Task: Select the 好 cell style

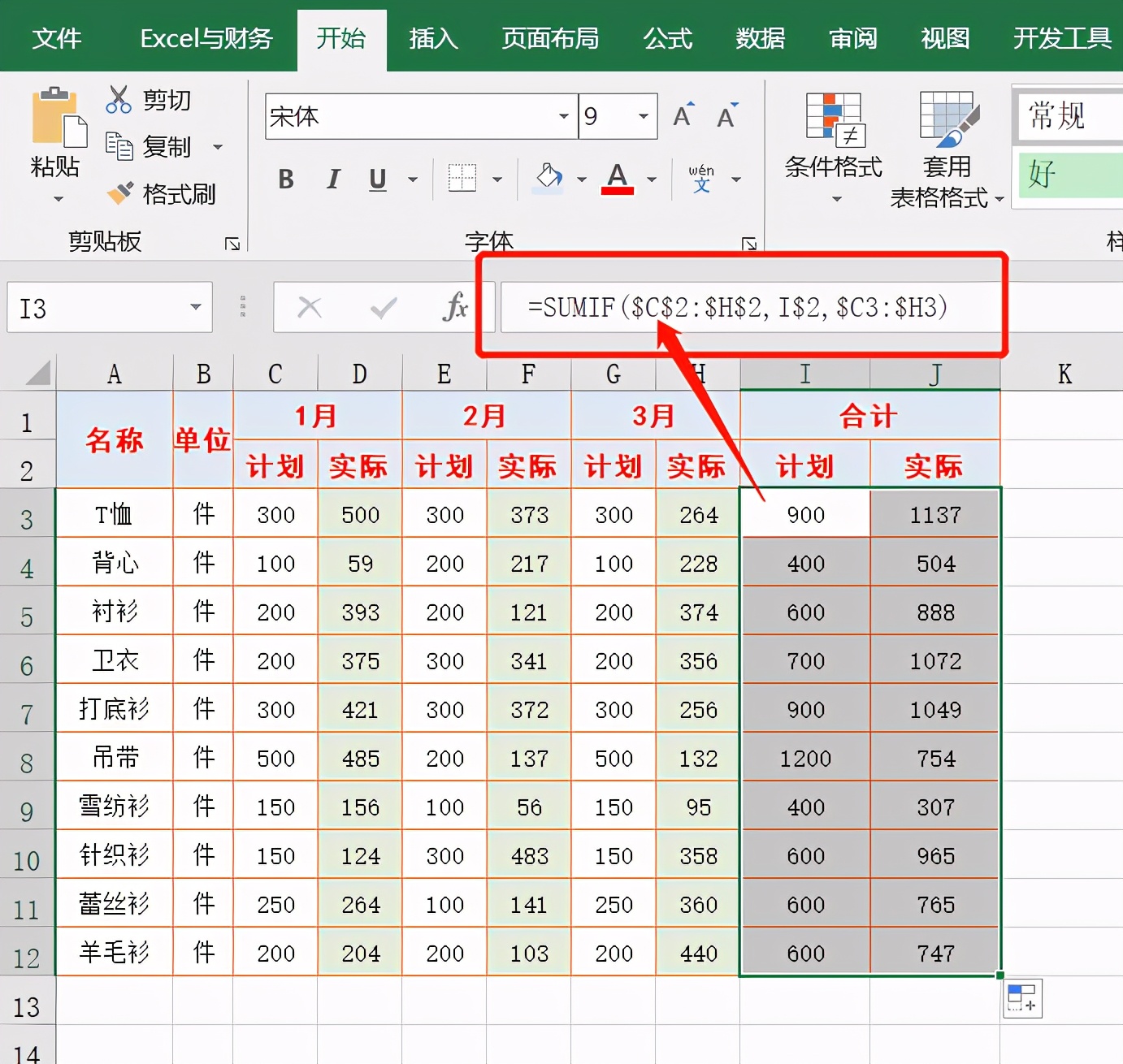Action: 1069,175
